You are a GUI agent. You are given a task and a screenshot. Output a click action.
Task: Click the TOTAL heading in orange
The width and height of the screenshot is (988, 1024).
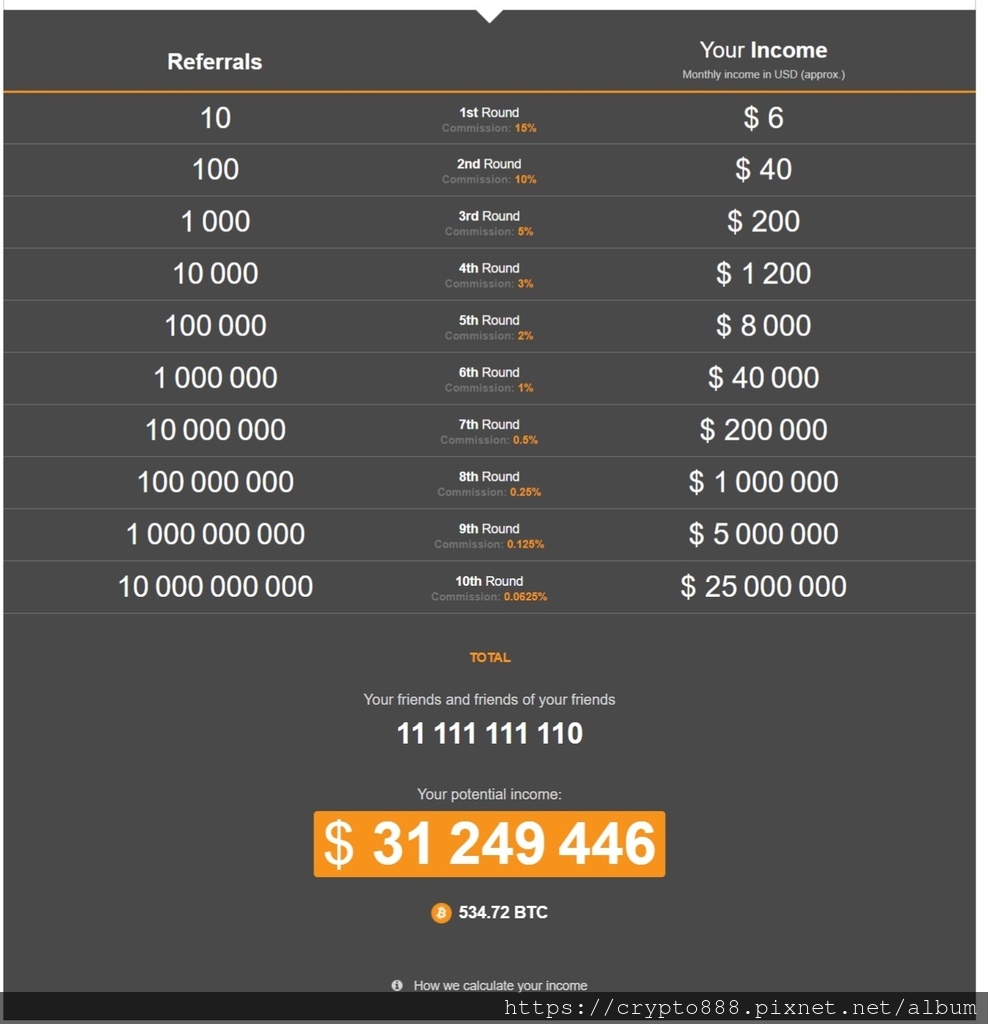coord(490,658)
